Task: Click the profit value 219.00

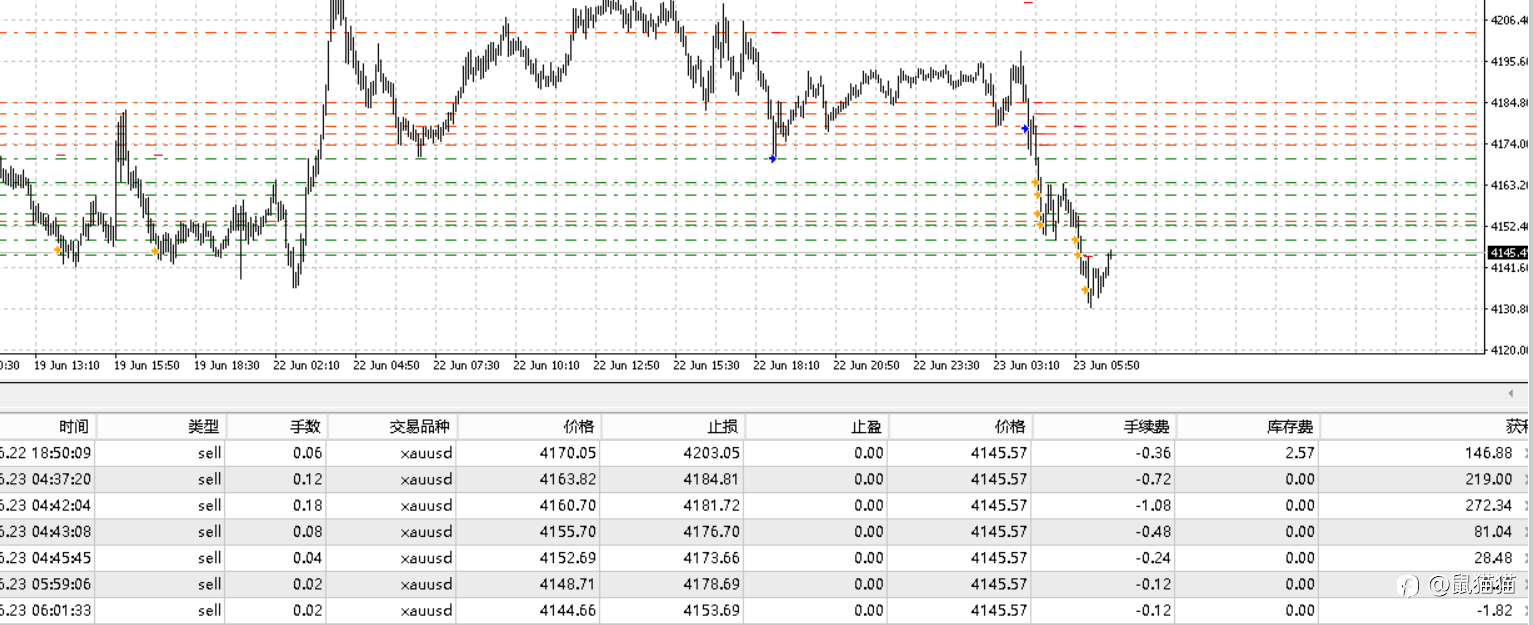Action: click(x=1489, y=479)
